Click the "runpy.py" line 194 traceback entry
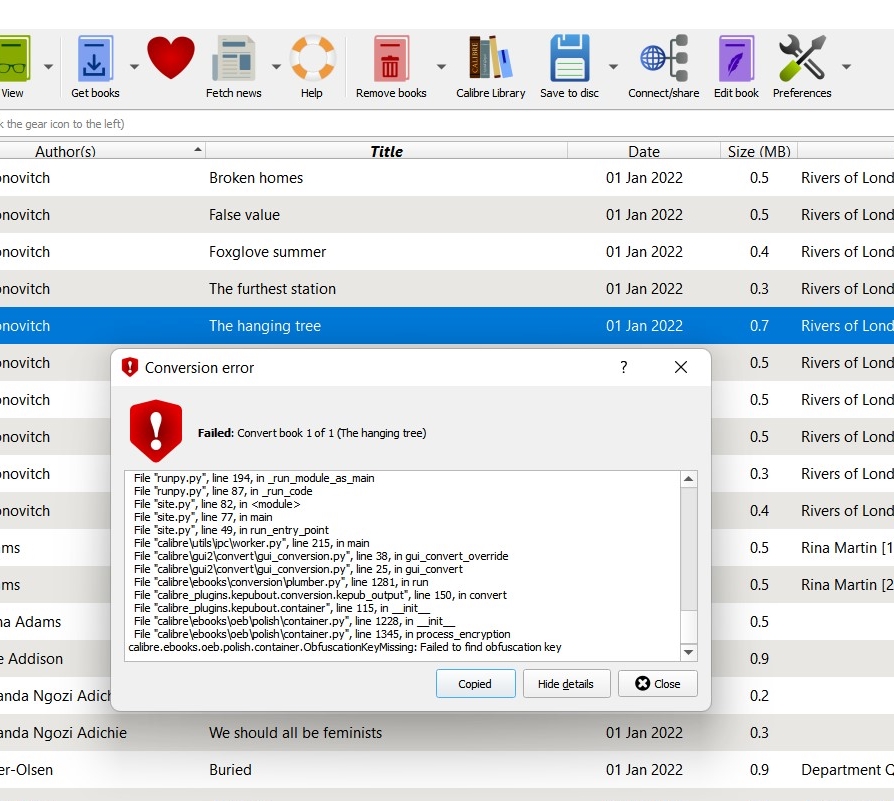Screen dimensions: 894x801 [254, 478]
